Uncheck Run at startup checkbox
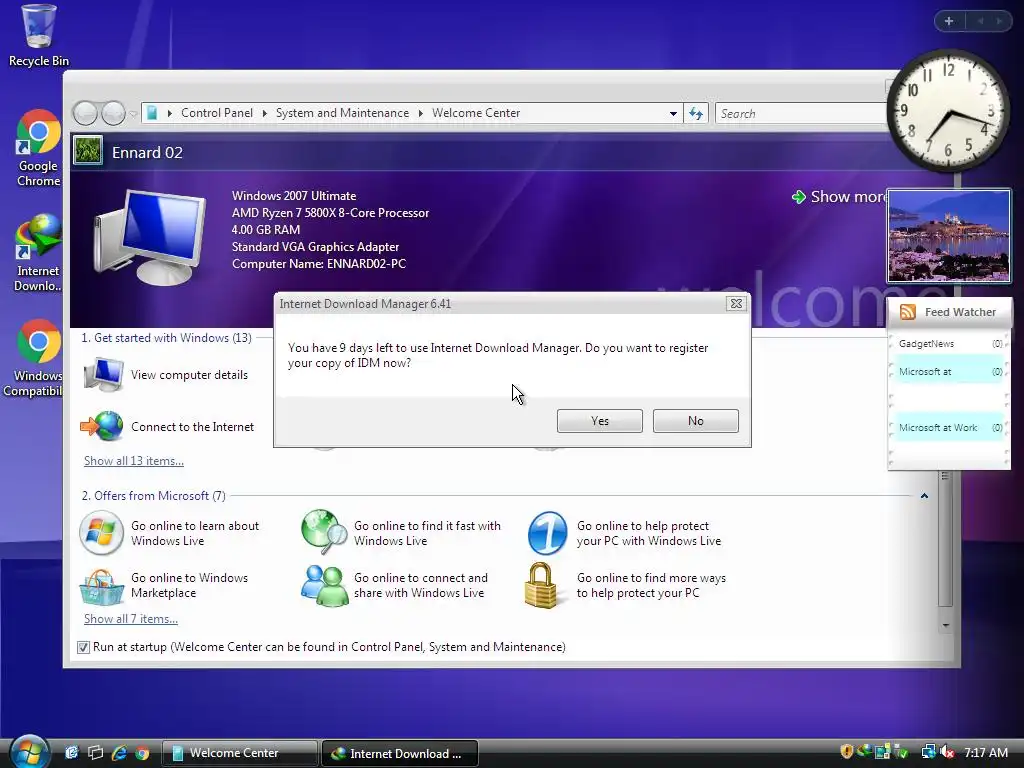This screenshot has height=768, width=1024. tap(83, 647)
